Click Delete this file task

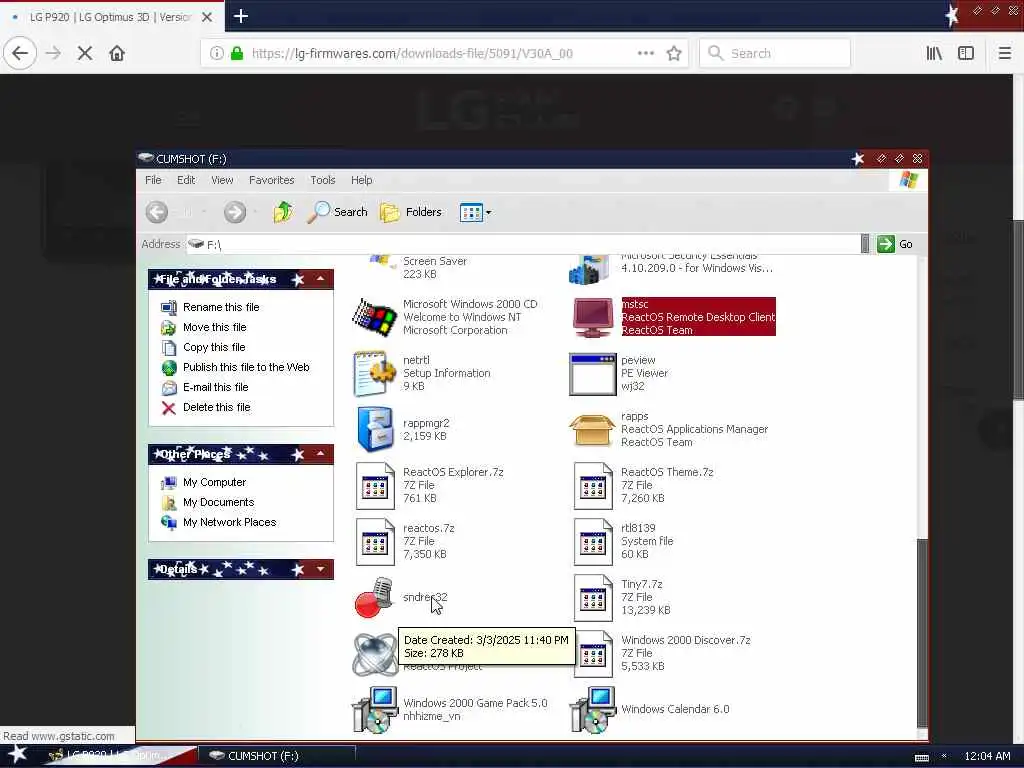click(x=216, y=408)
